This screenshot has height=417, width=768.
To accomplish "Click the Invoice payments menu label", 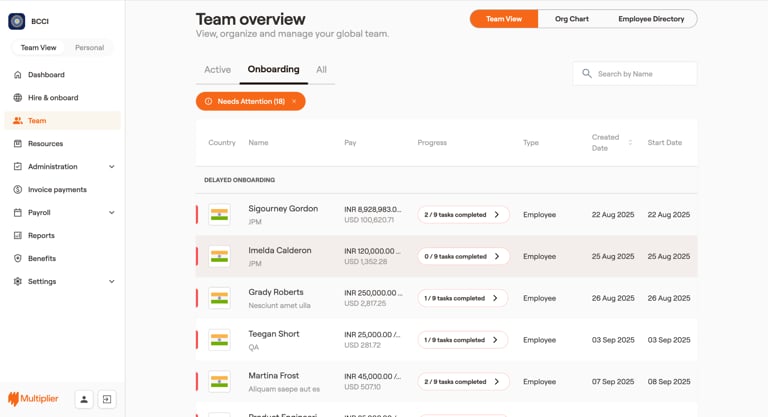I will coord(57,190).
